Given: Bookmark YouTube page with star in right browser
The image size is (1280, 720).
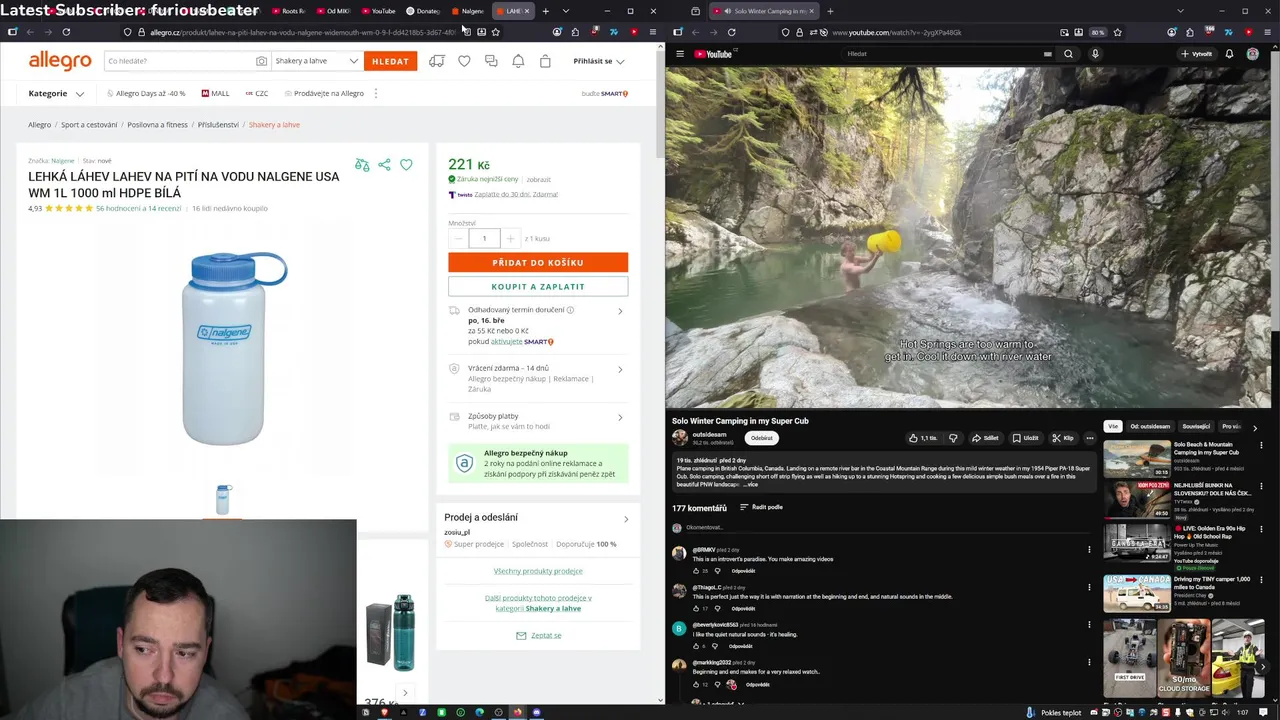Looking at the screenshot, I should coord(1117,32).
